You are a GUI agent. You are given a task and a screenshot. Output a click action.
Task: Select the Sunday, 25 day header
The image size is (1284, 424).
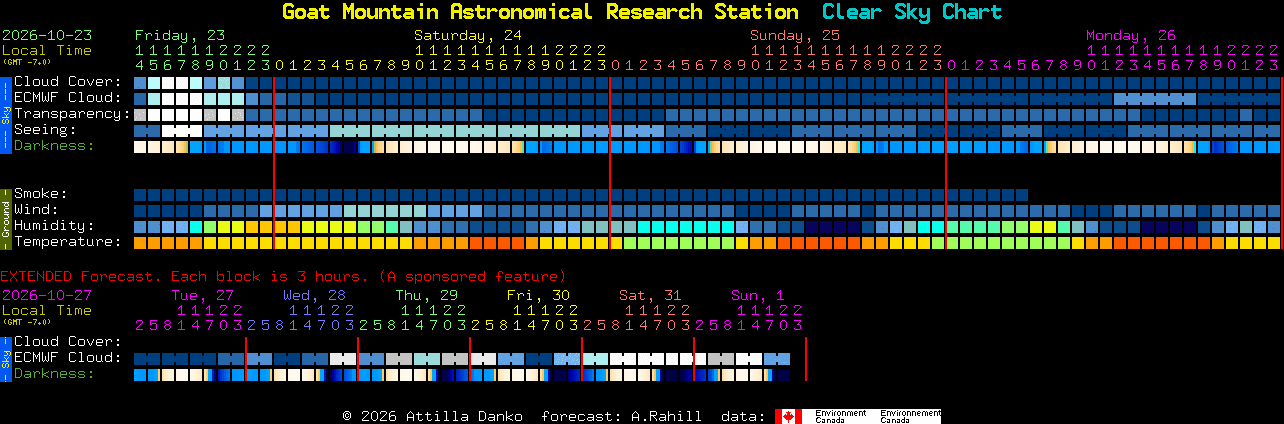(795, 35)
